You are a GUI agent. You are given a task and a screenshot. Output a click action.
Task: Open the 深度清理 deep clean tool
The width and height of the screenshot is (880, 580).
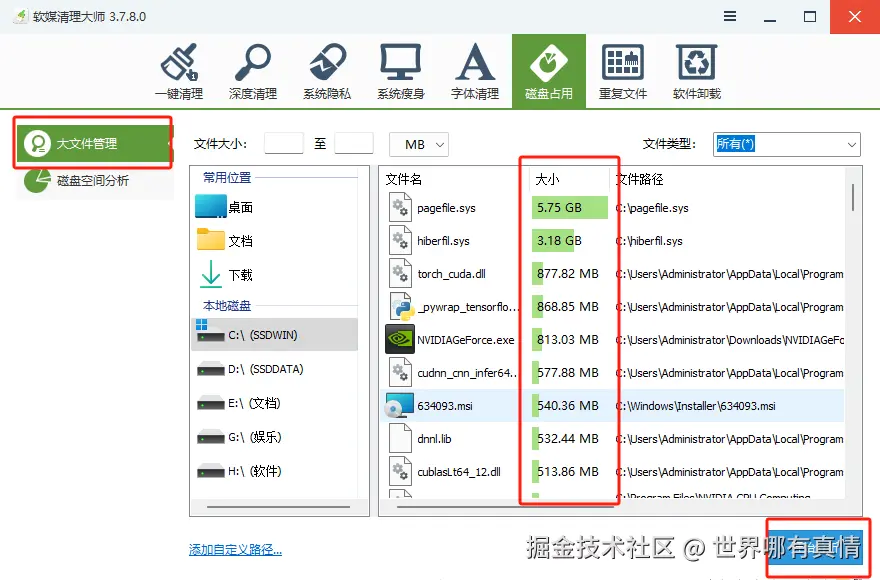[x=253, y=71]
